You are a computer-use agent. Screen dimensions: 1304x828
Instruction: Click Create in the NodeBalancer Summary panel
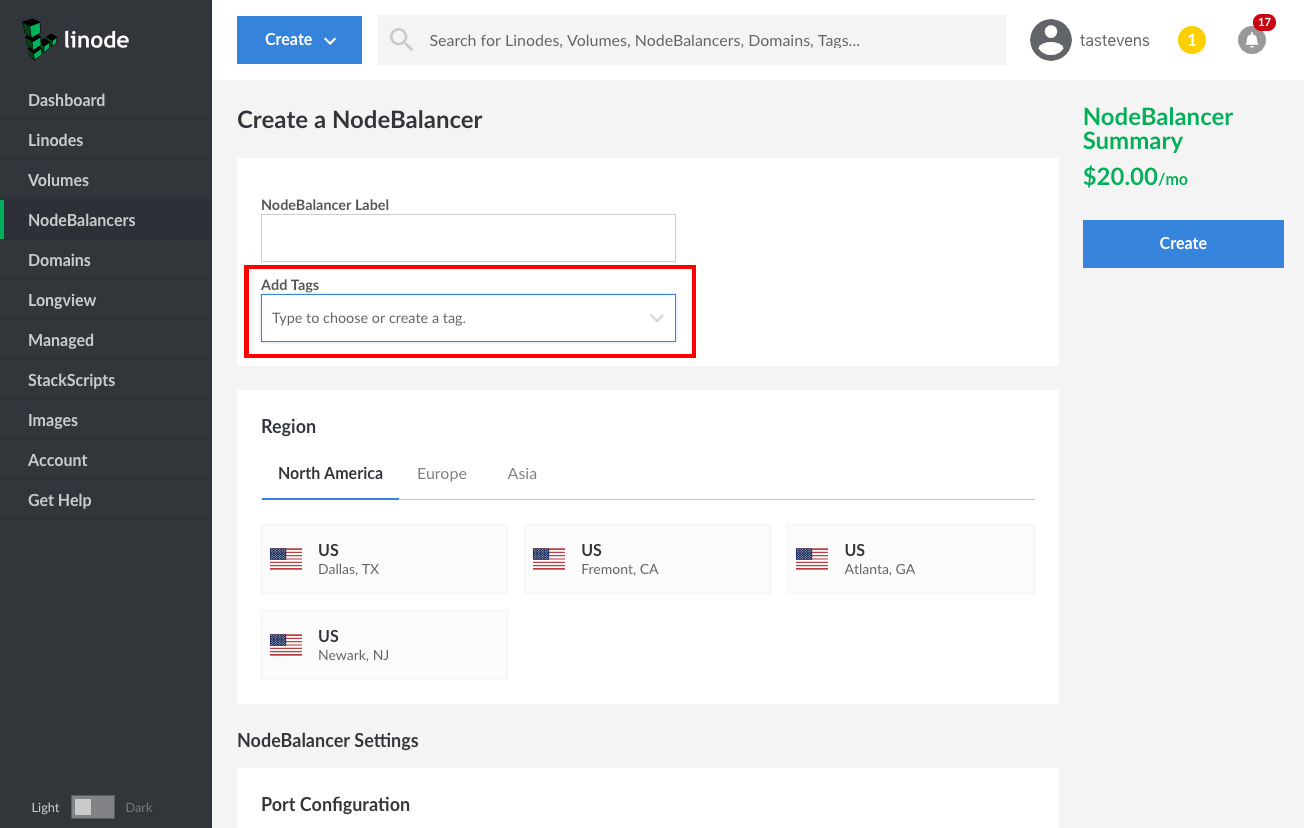pyautogui.click(x=1183, y=243)
